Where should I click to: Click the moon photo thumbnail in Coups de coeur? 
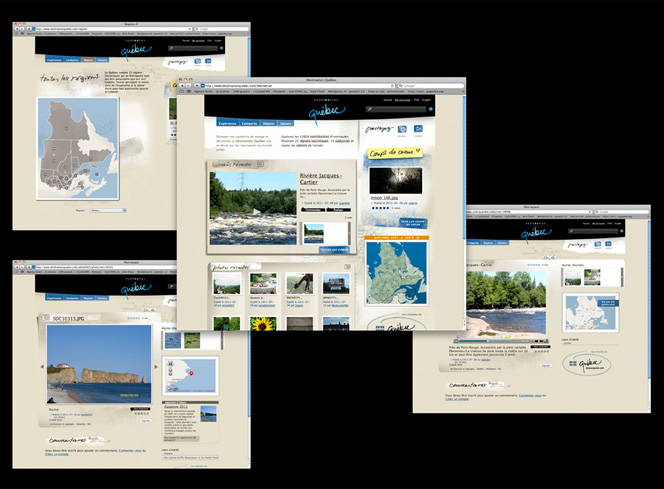pos(396,180)
